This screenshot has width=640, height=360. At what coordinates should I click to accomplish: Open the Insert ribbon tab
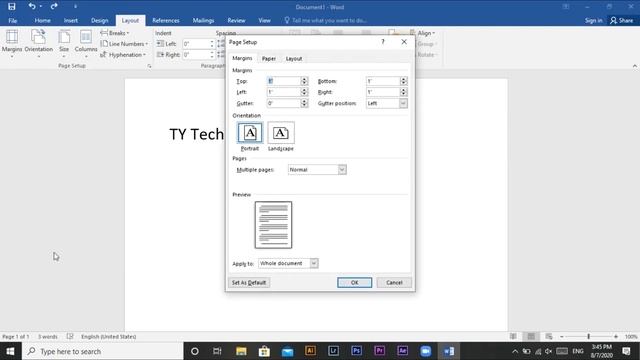click(x=71, y=20)
